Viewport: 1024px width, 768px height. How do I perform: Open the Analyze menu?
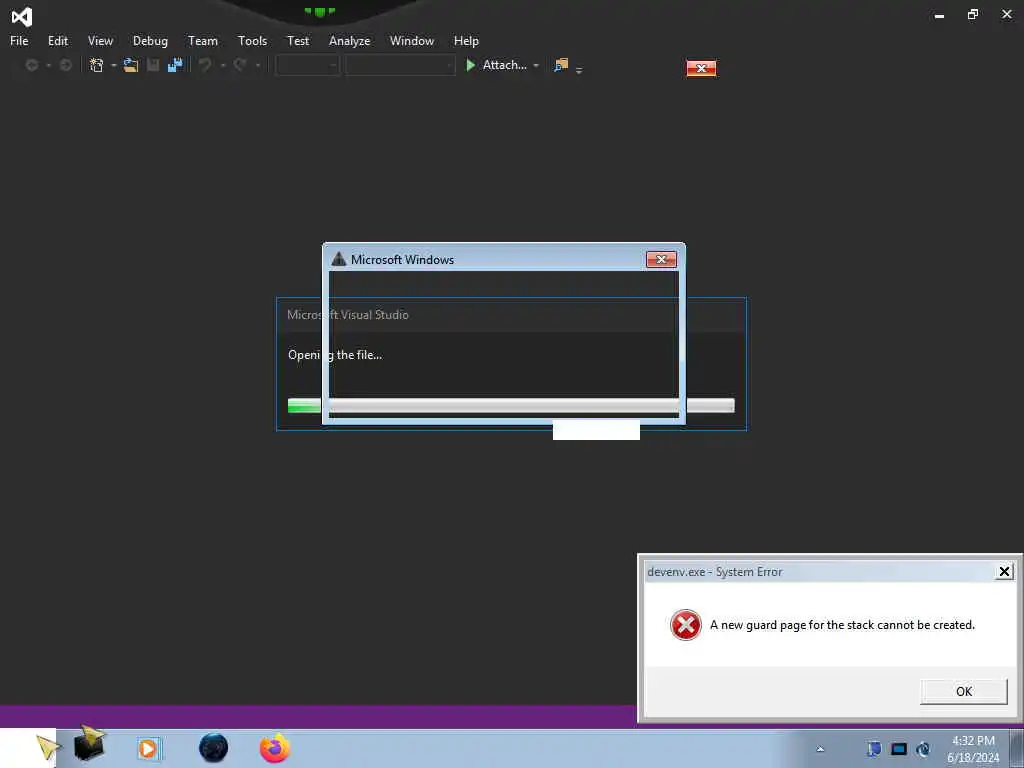coord(349,40)
